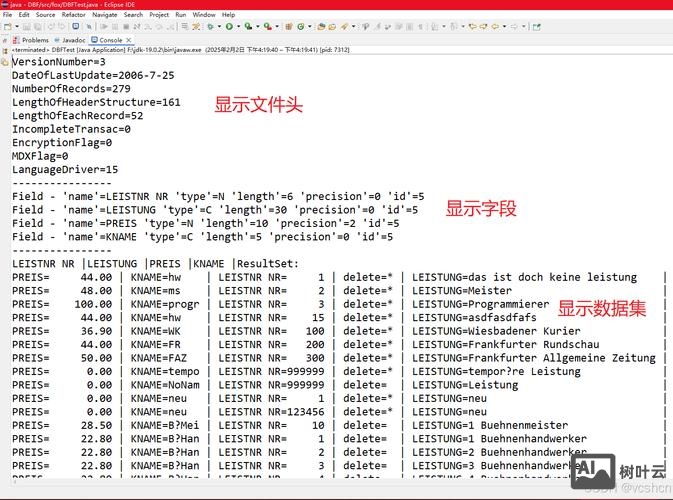673x500 pixels.
Task: Open the New Java Class dropdown arrow
Action: (310, 27)
